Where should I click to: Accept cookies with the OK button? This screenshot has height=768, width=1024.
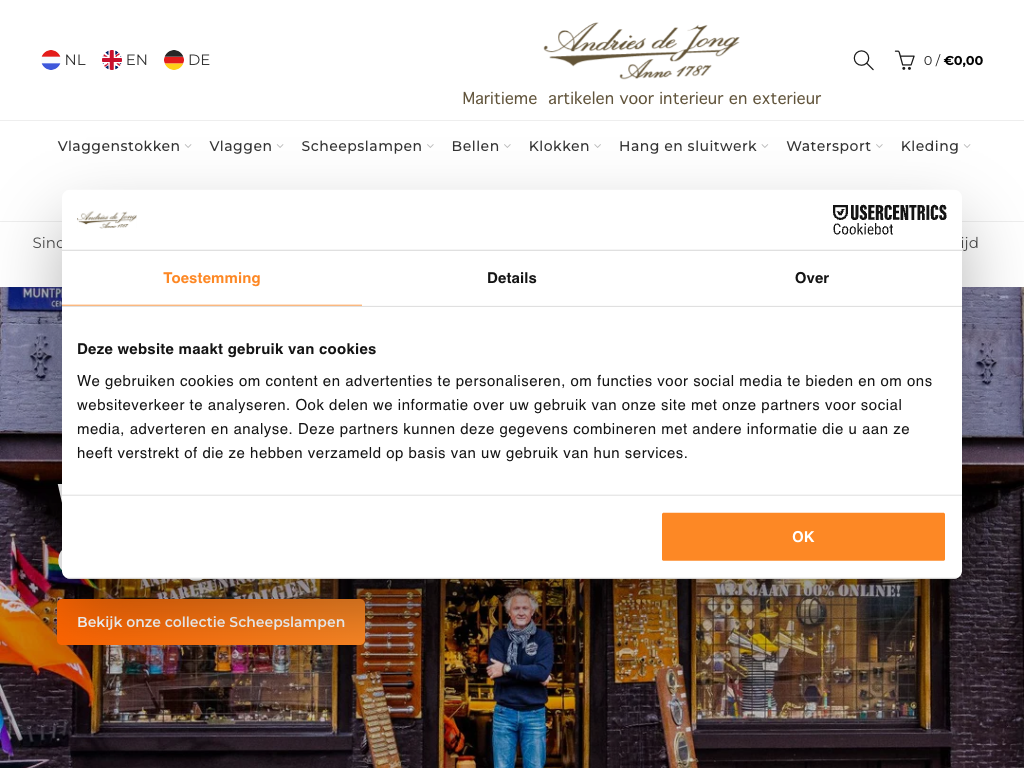(803, 537)
